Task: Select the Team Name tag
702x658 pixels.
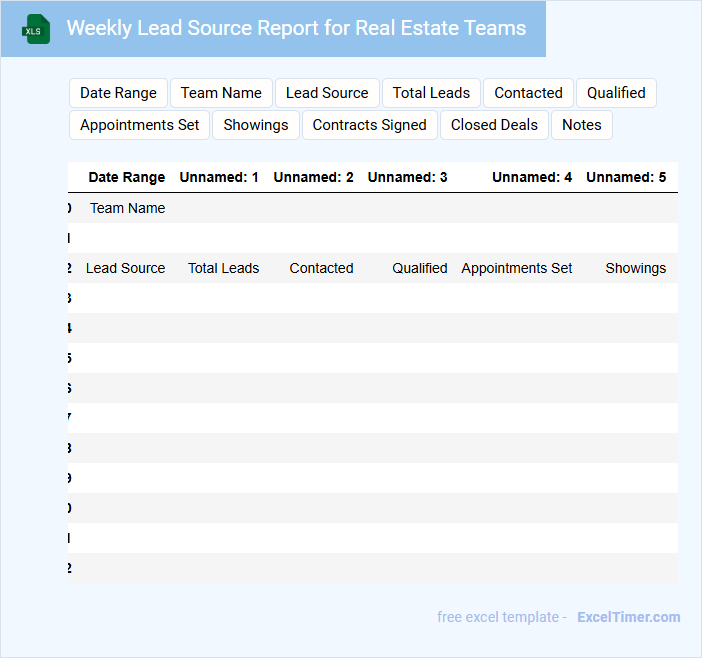Action: coord(221,93)
